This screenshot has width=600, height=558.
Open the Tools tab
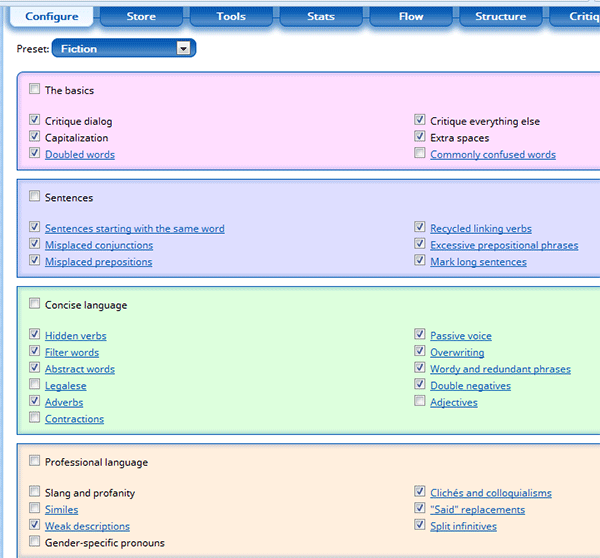(231, 16)
